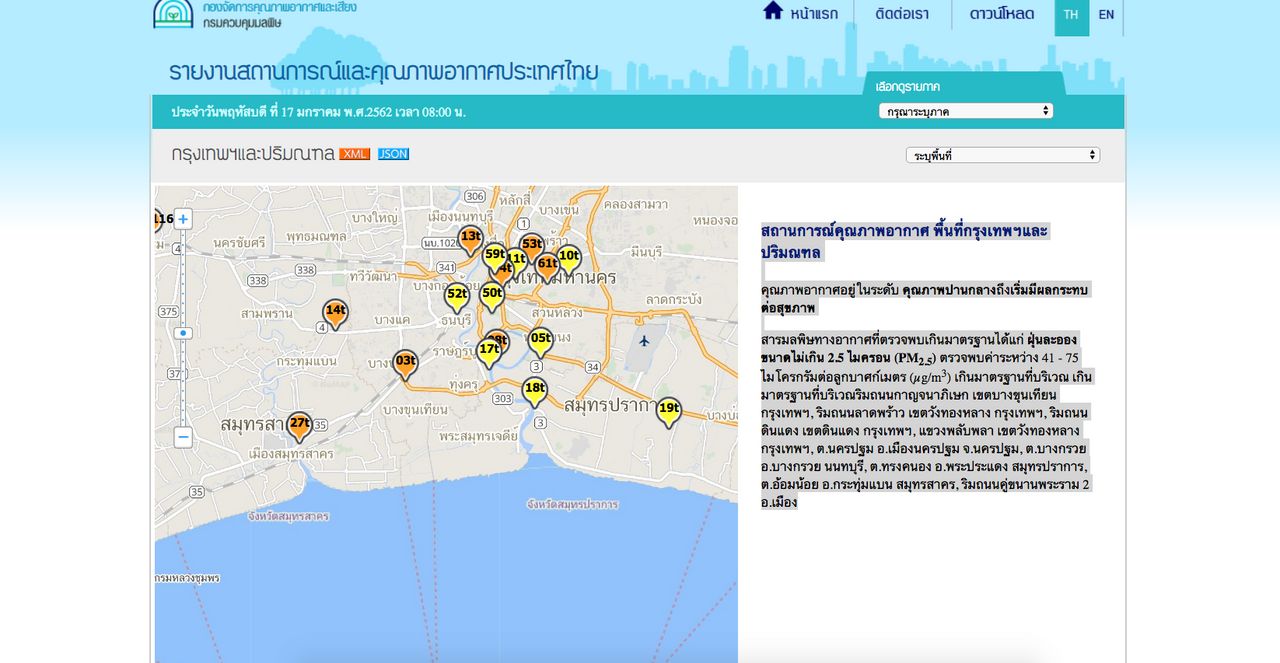Click the blue JSON button
Viewport: 1280px width, 663px height.
[x=393, y=154]
